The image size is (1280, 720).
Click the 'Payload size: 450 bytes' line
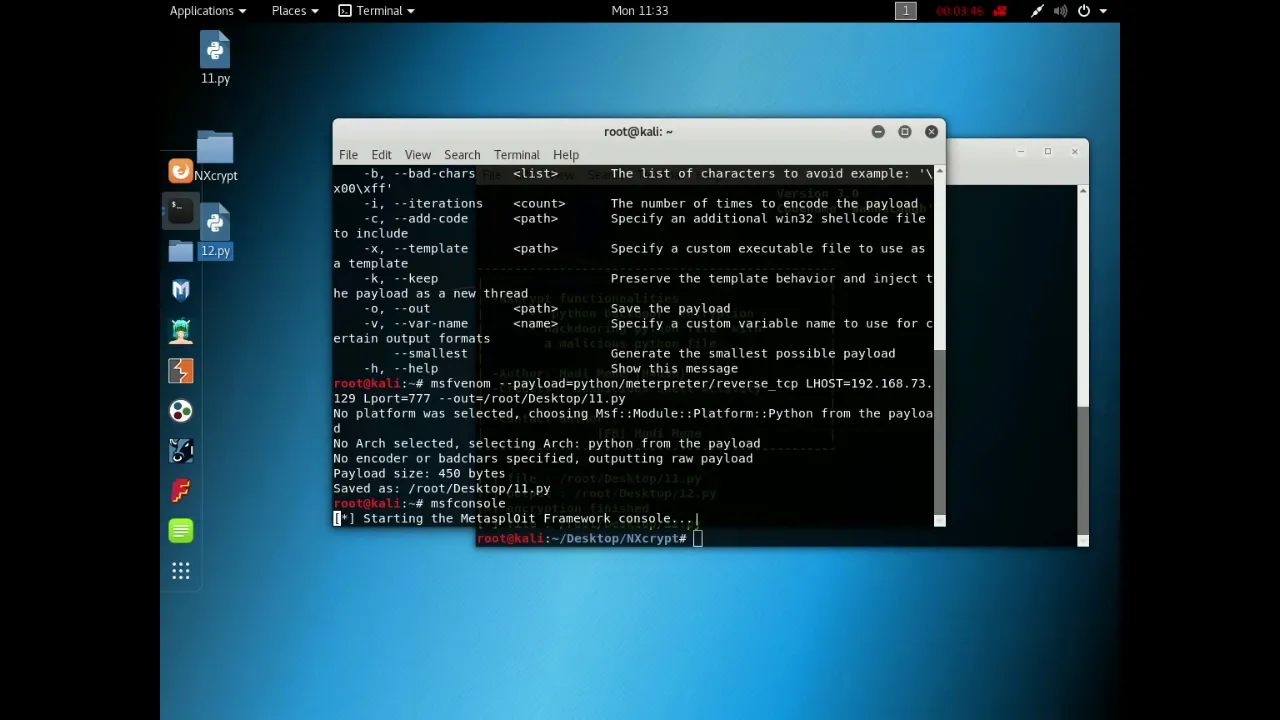(x=419, y=473)
